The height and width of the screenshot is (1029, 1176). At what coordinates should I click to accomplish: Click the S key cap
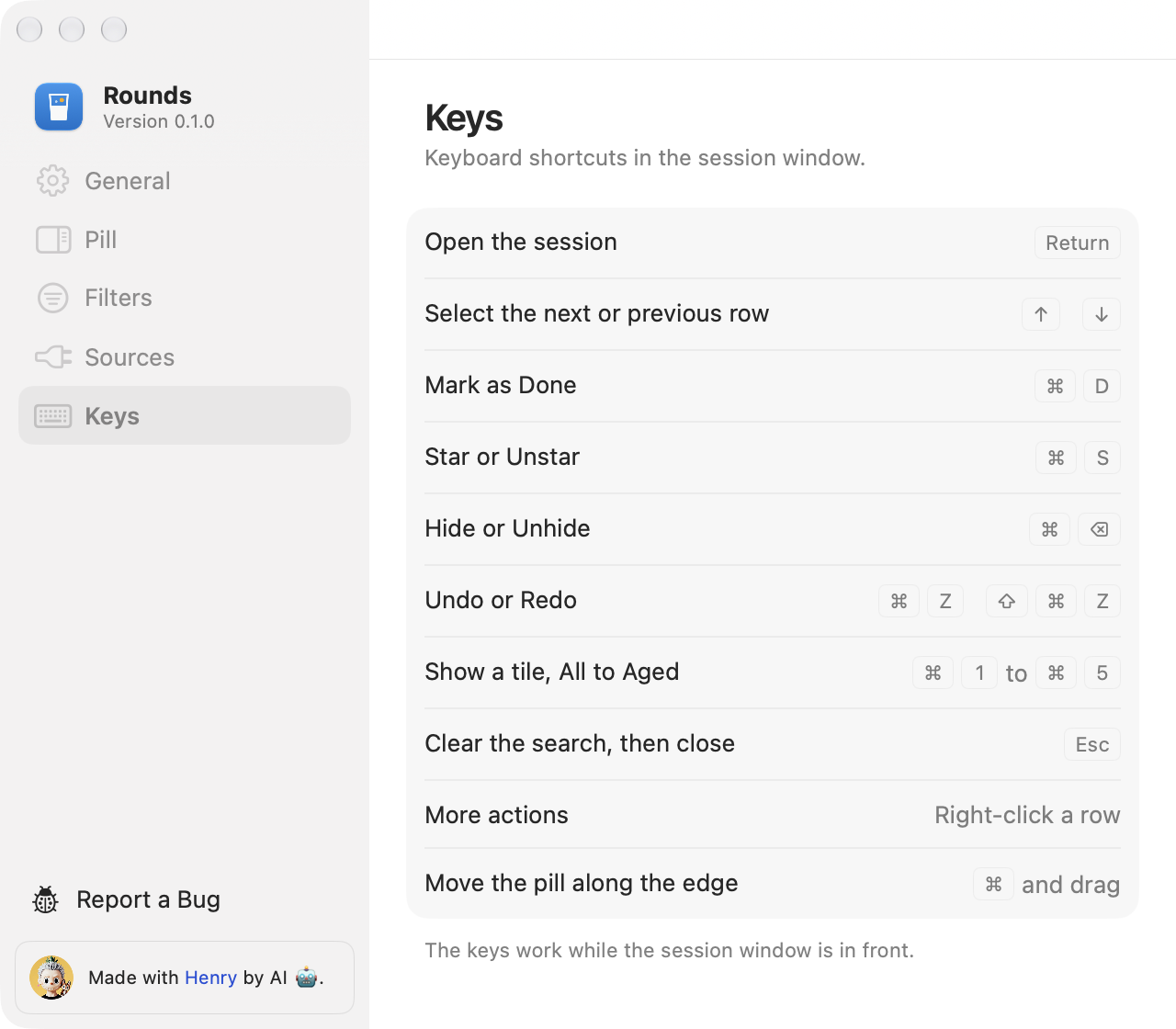coord(1102,458)
